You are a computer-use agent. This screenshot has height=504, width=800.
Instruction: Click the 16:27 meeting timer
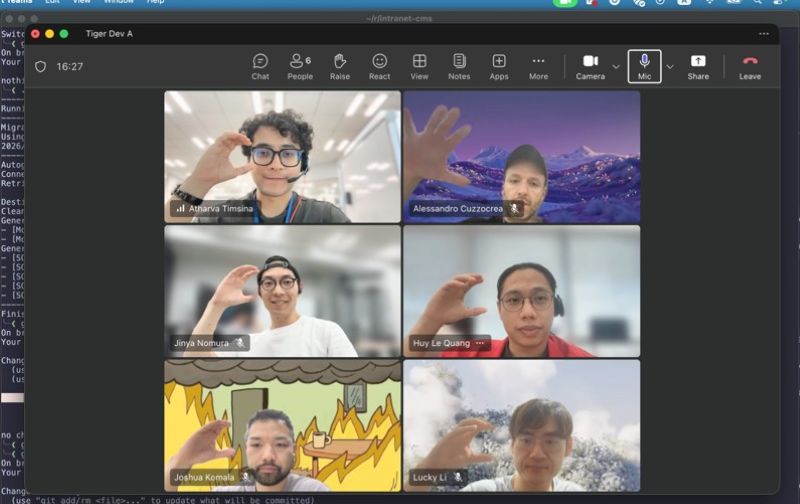[70, 67]
